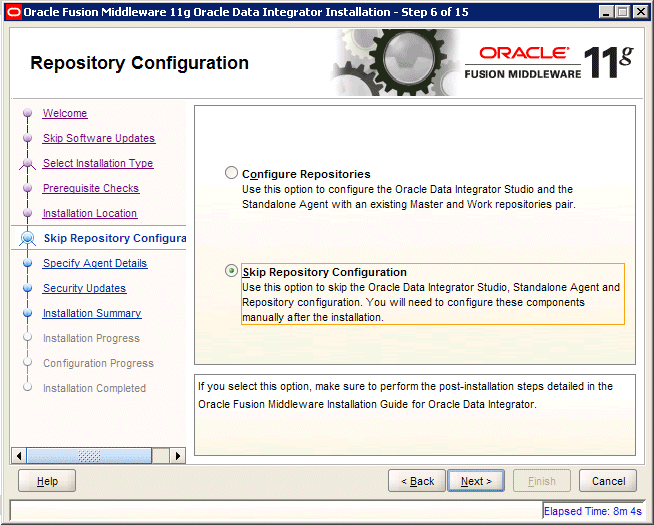Click the Specify Agent Details step bullet
Viewport: 654px width, 525px height.
(x=28, y=263)
